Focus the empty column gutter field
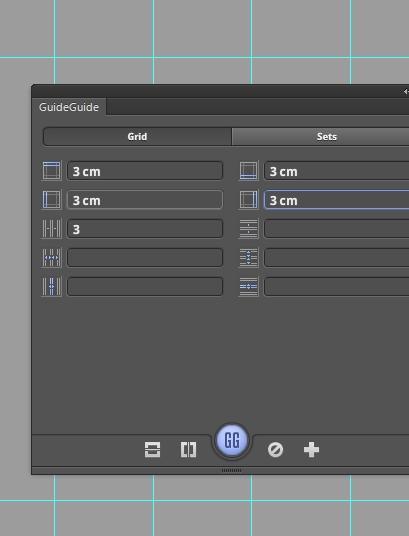This screenshot has height=536, width=409. point(145,286)
